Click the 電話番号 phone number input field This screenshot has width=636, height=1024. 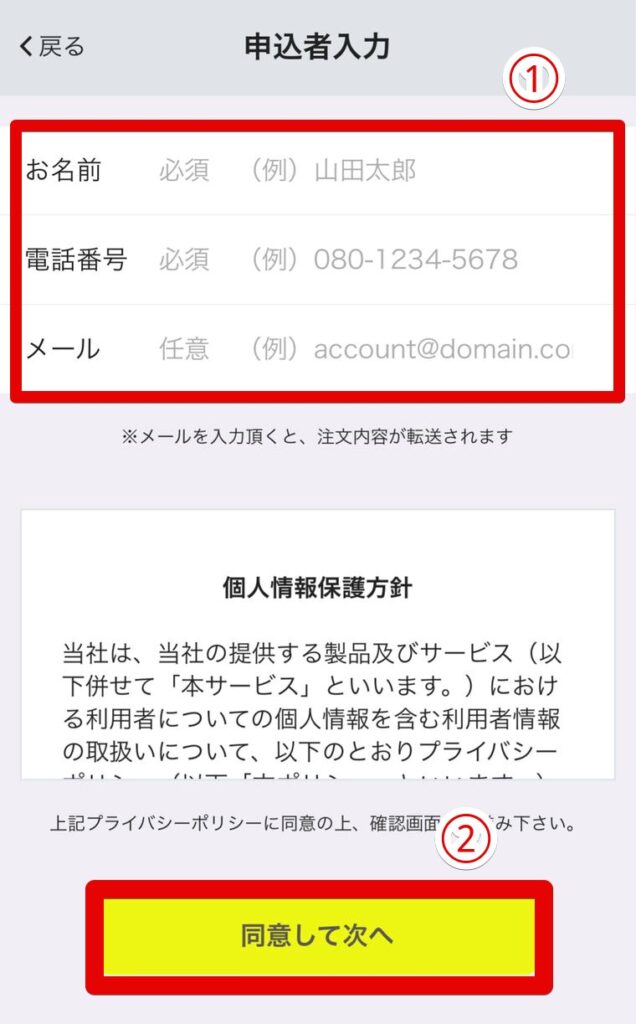317,259
